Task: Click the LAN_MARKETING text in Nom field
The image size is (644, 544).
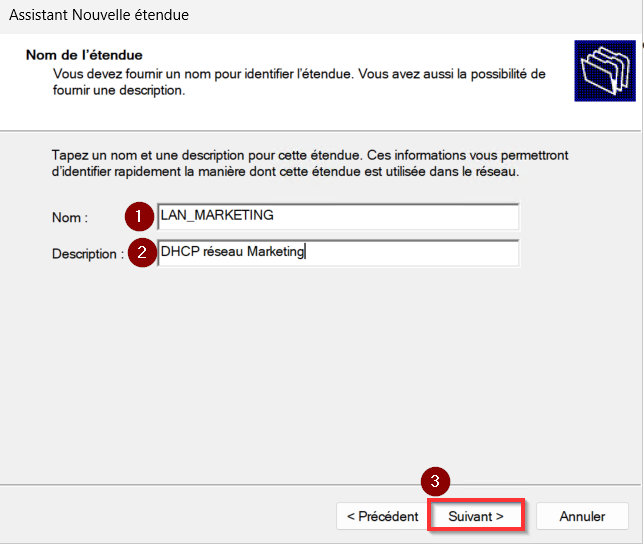Action: click(217, 215)
